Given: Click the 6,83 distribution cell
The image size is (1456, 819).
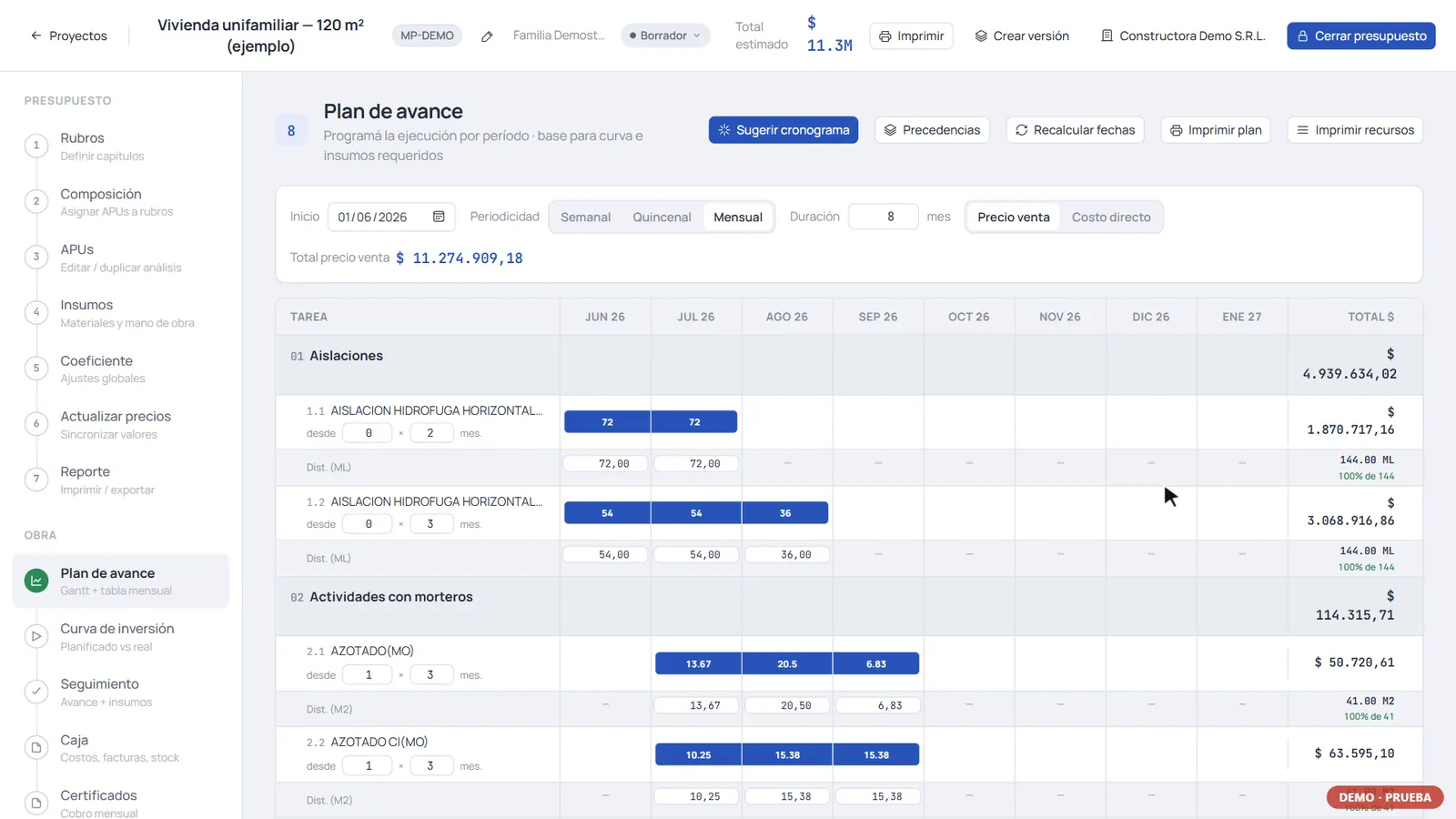Looking at the screenshot, I should [878, 706].
